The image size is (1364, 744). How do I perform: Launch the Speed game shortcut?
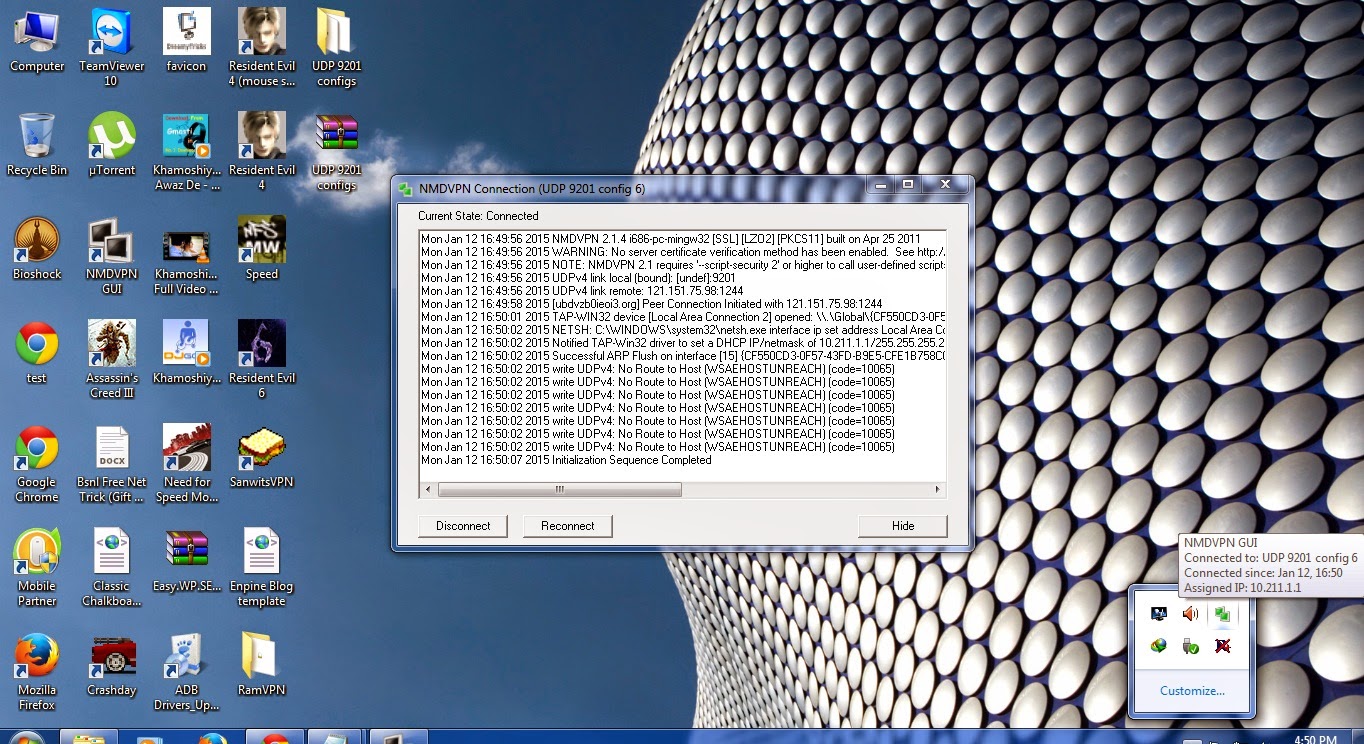[x=262, y=249]
